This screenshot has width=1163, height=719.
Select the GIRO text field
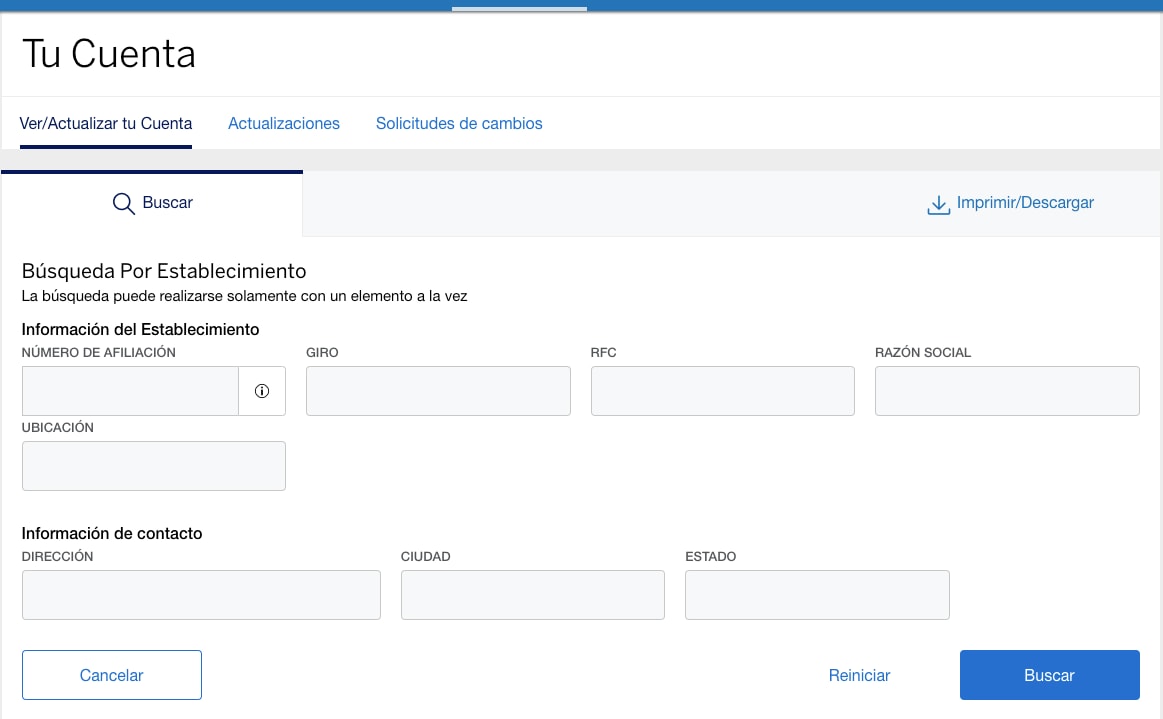pos(438,391)
